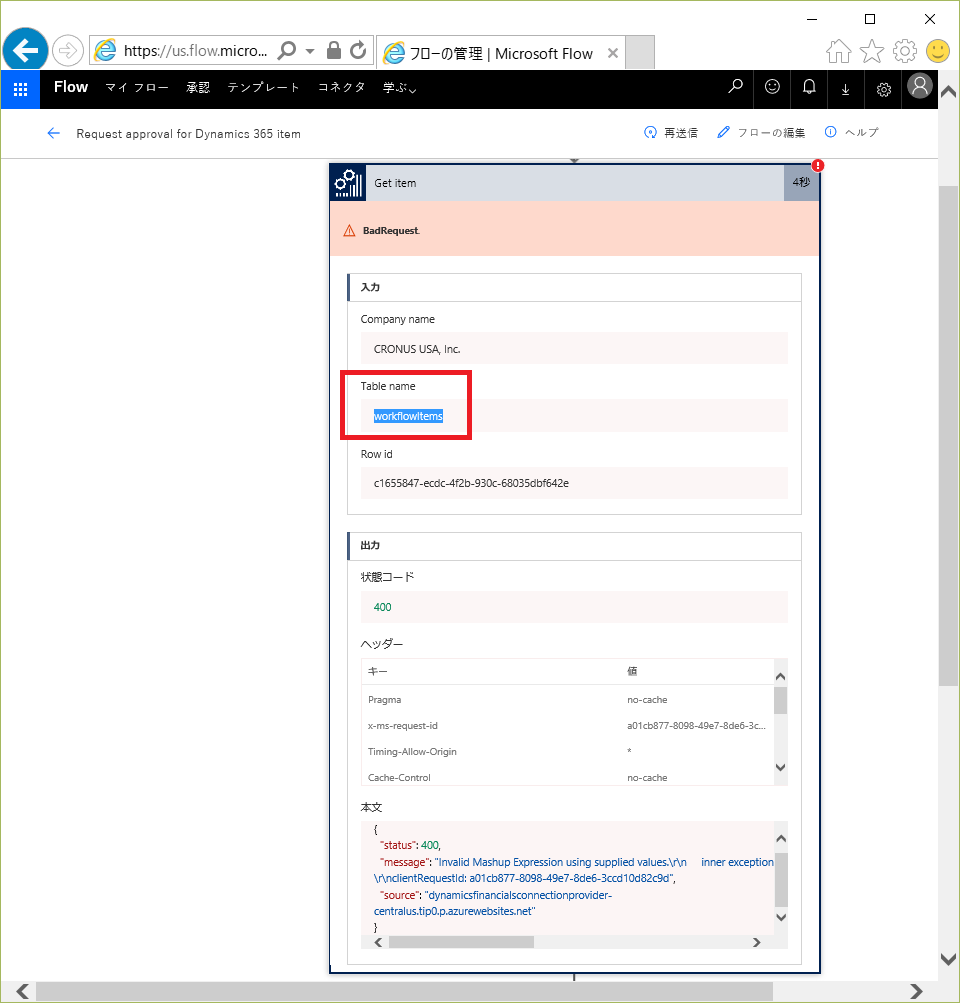Click the page scroll left arrow
The width and height of the screenshot is (960, 1003).
[22, 991]
